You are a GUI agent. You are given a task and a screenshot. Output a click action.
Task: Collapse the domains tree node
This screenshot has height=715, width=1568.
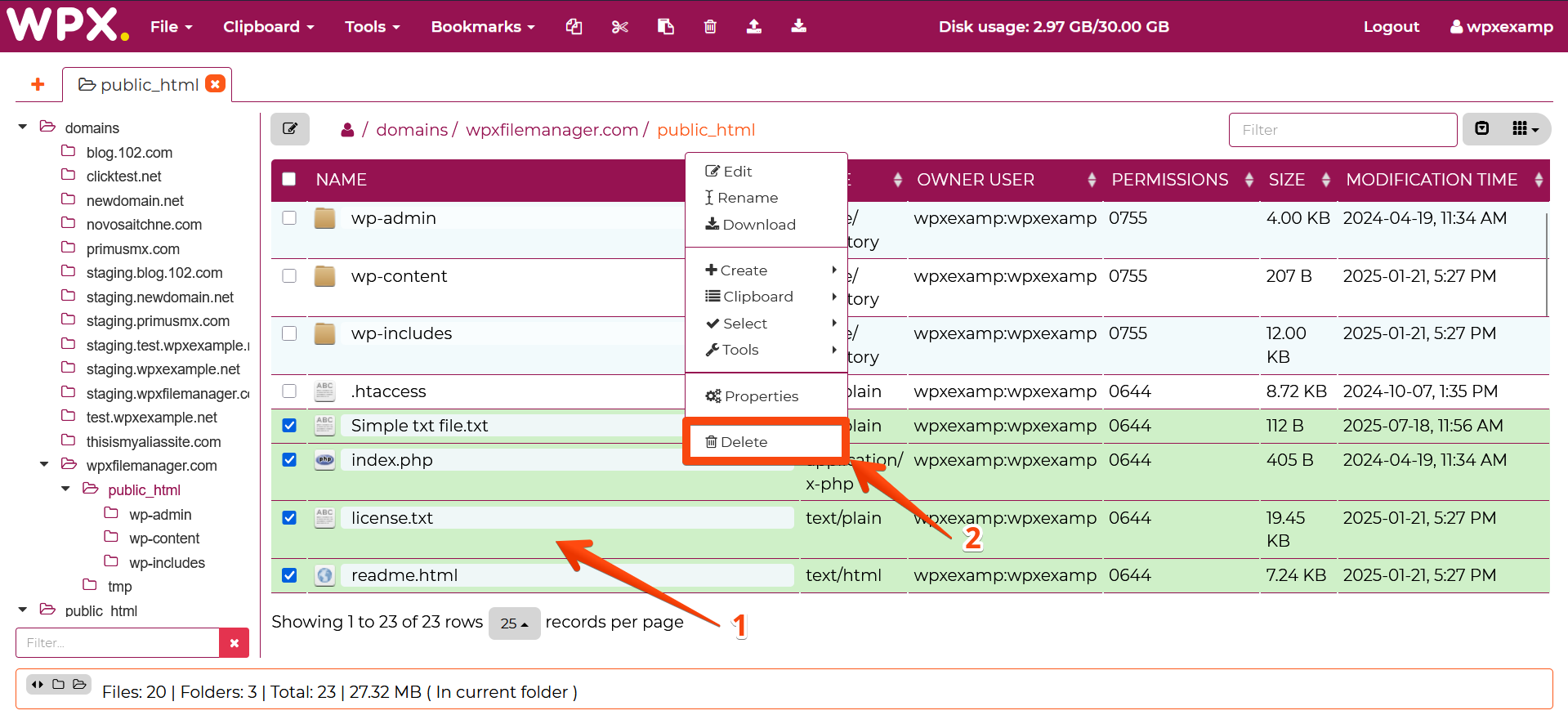tap(23, 127)
